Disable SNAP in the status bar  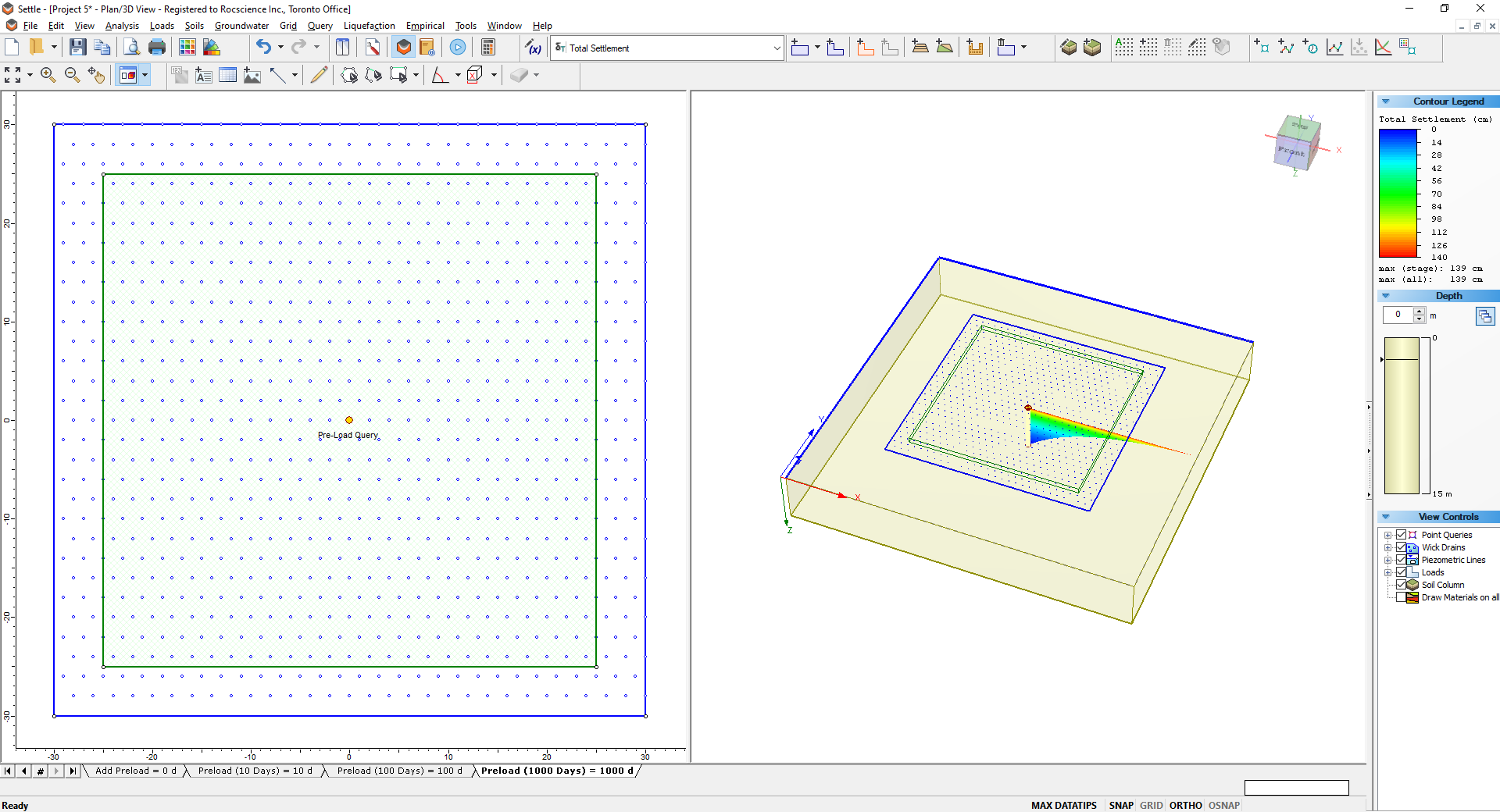pyautogui.click(x=1121, y=805)
